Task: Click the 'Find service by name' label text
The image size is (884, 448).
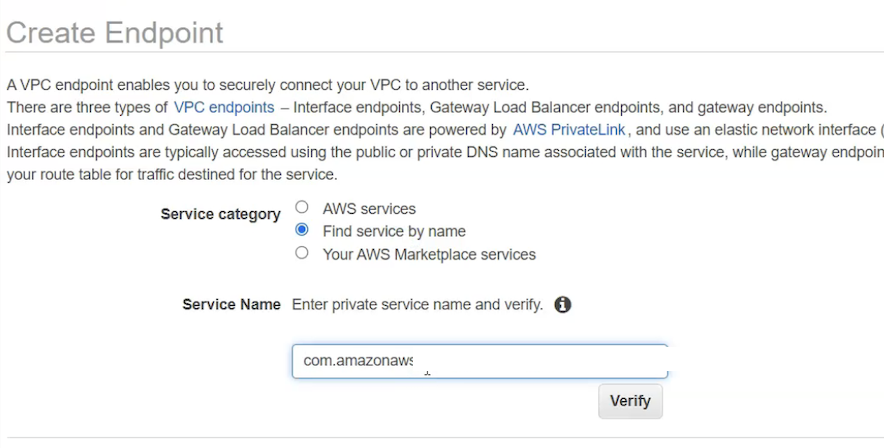Action: click(394, 231)
